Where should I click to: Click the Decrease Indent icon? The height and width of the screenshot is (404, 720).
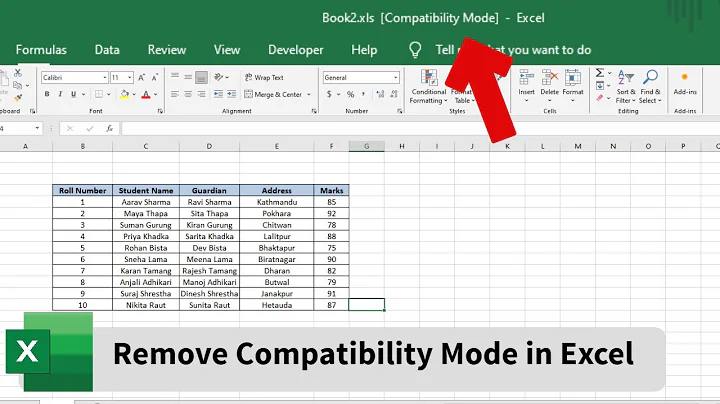(x=218, y=94)
